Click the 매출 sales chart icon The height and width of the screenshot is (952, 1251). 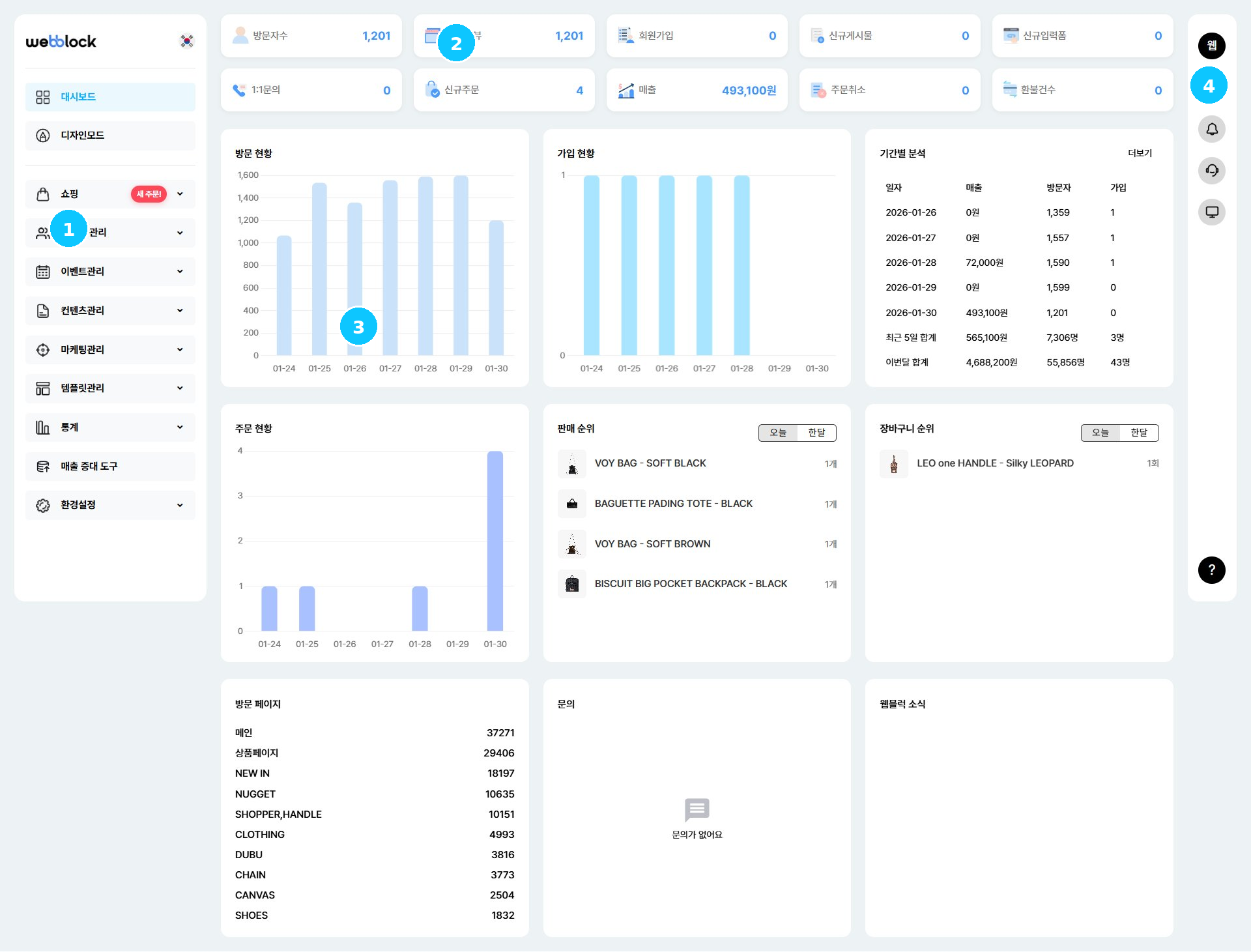tap(625, 90)
